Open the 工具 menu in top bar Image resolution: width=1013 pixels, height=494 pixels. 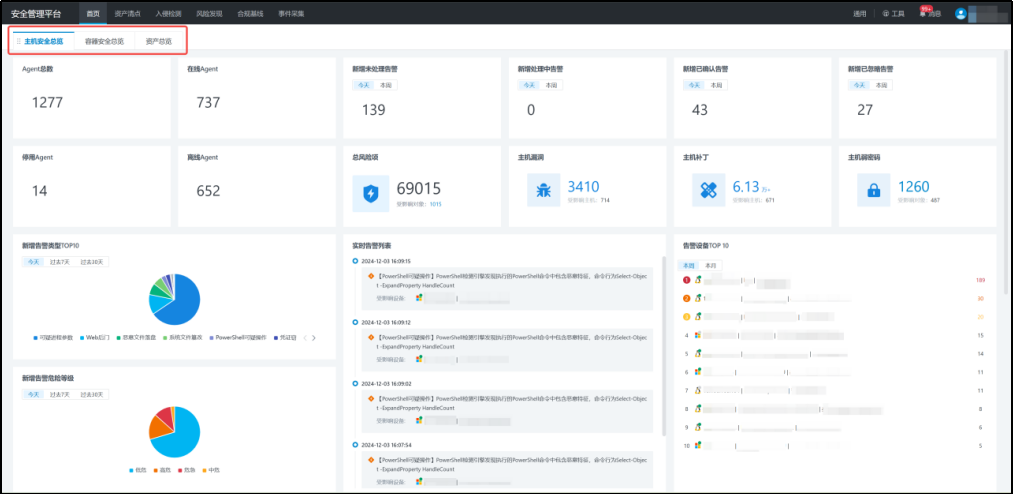893,14
